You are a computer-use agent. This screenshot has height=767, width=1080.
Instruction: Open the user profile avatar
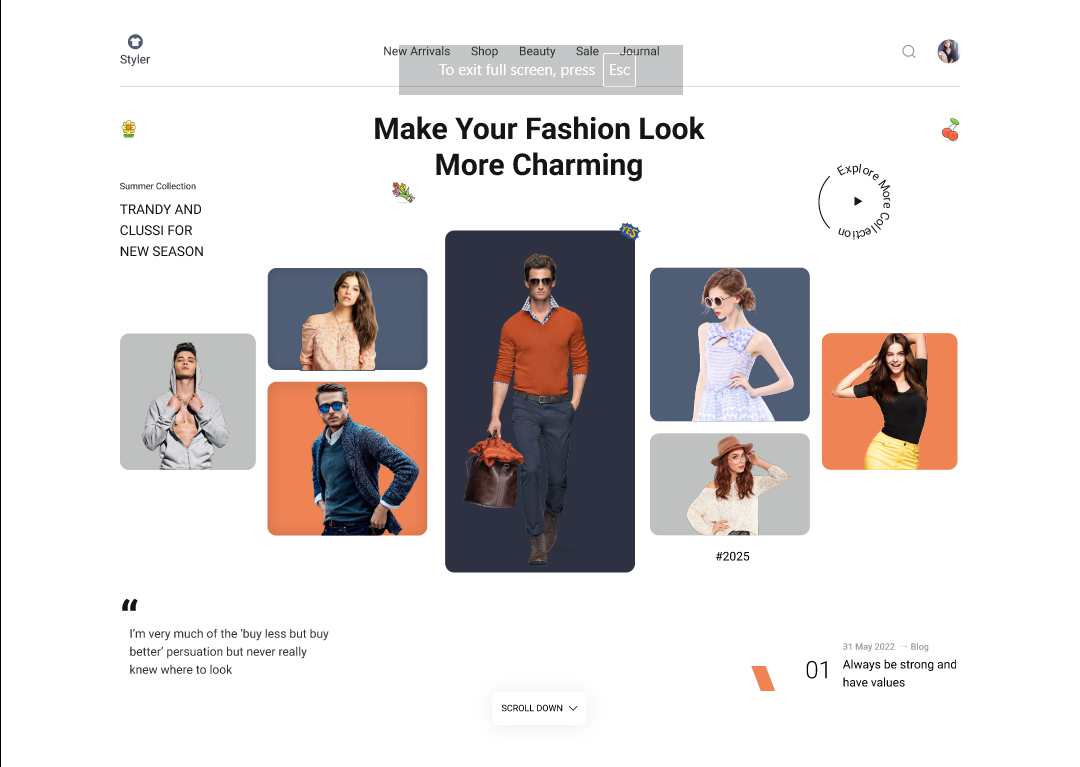(x=948, y=51)
